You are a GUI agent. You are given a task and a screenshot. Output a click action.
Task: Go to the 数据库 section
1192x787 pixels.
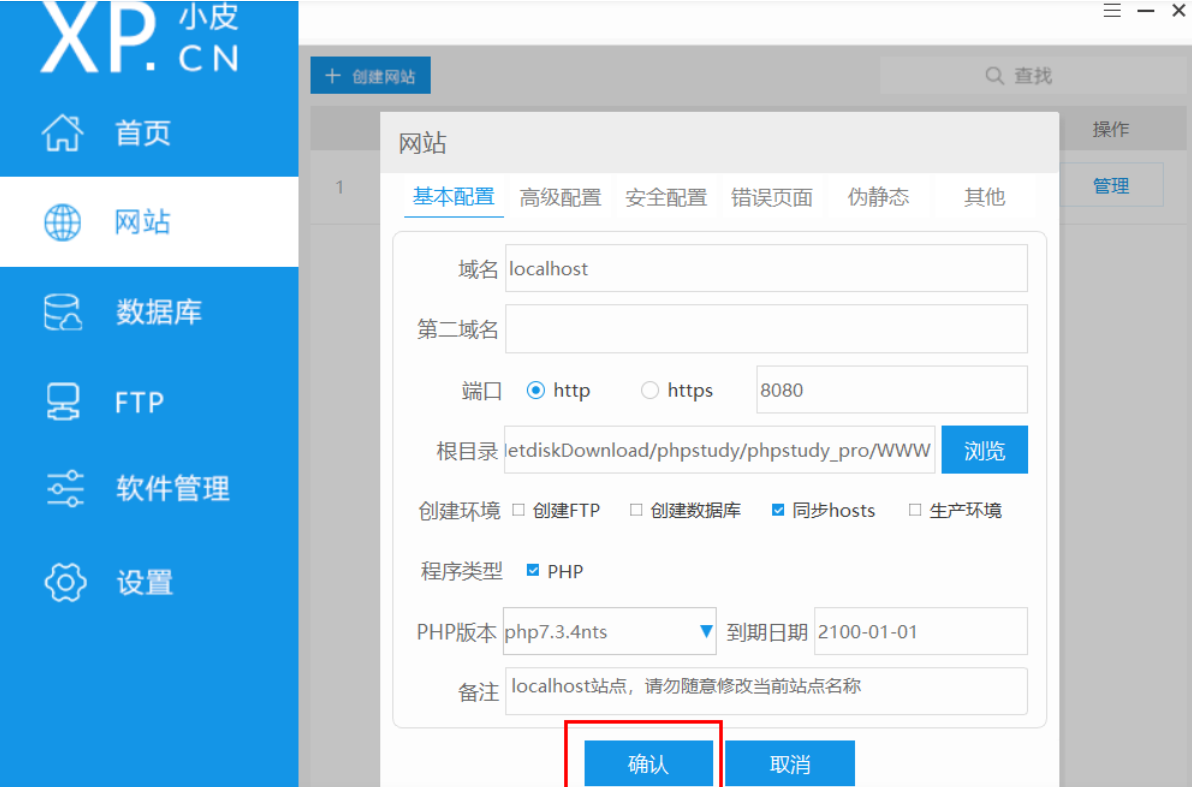159,313
